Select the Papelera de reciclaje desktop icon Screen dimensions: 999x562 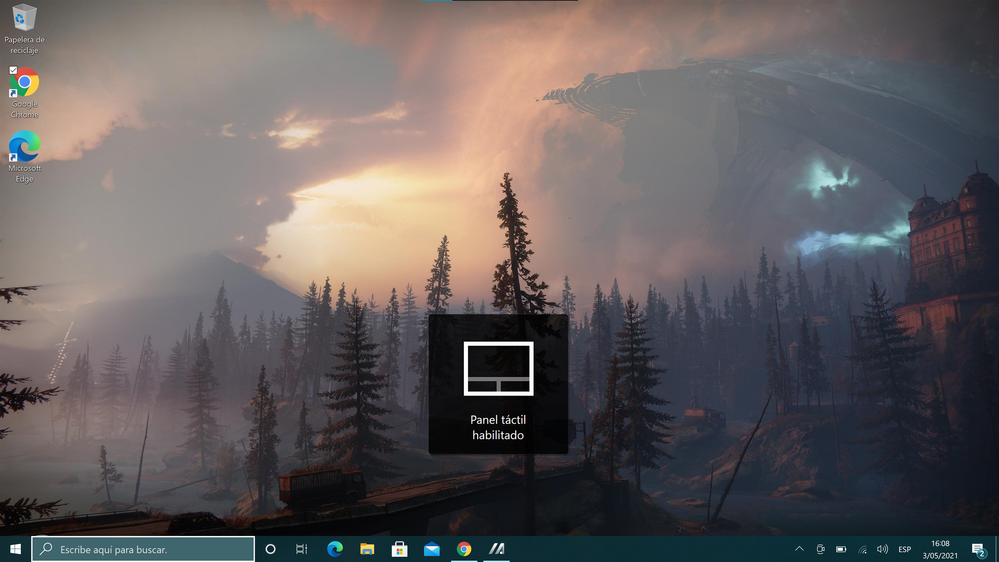pyautogui.click(x=24, y=28)
